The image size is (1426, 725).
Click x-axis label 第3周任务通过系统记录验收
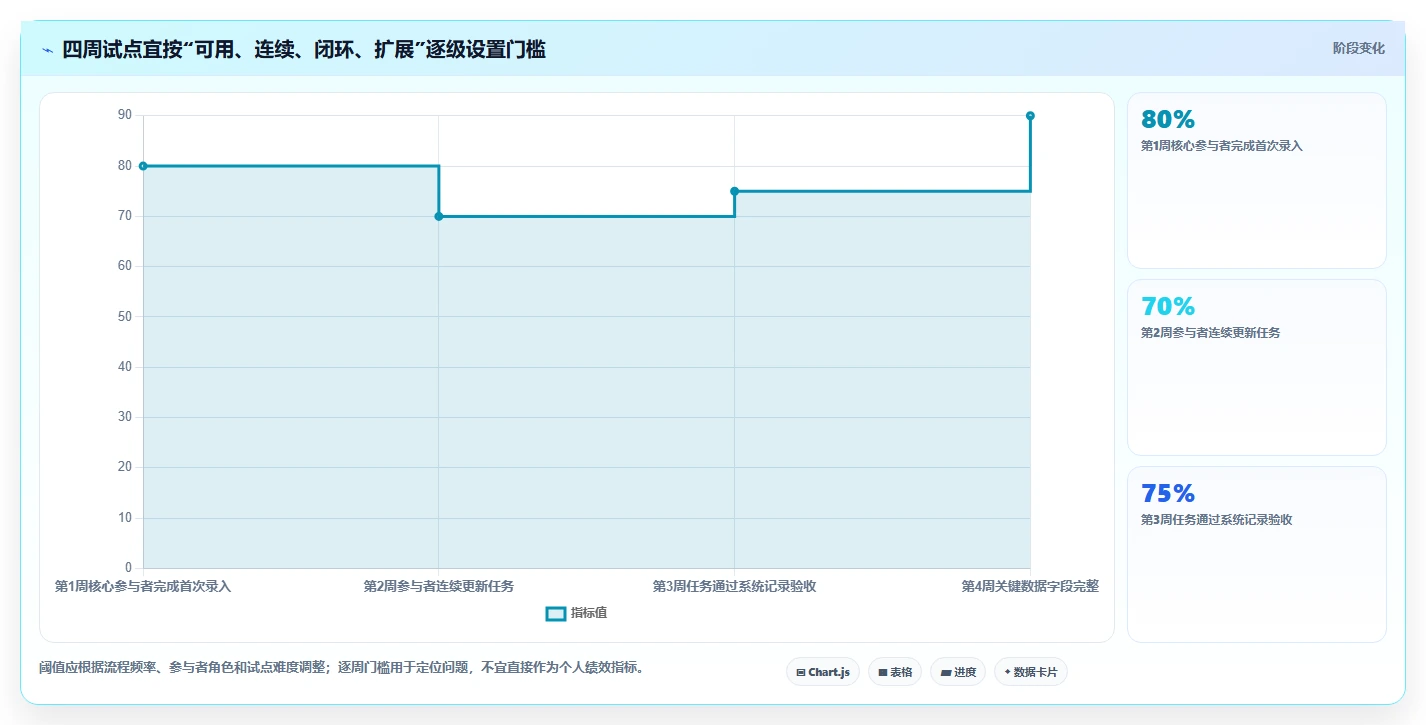tap(734, 587)
